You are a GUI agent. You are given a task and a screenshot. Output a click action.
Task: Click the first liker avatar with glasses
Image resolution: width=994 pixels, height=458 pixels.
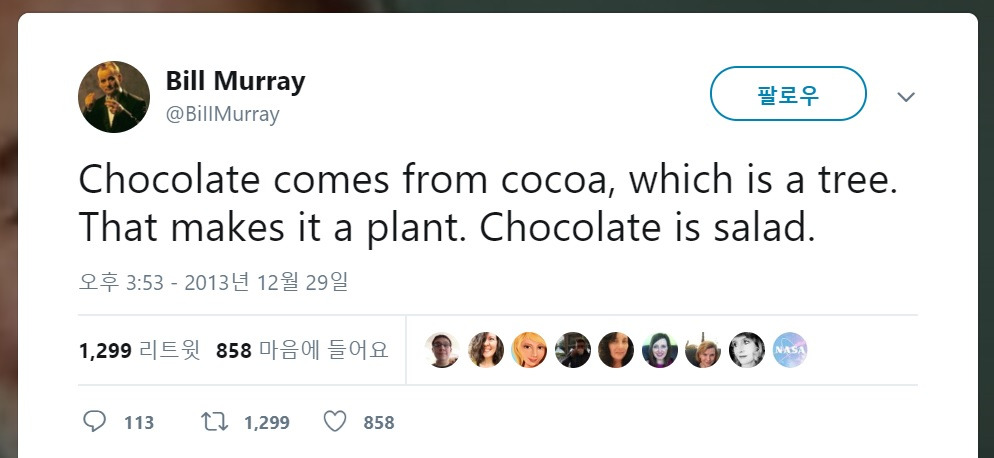tap(442, 350)
